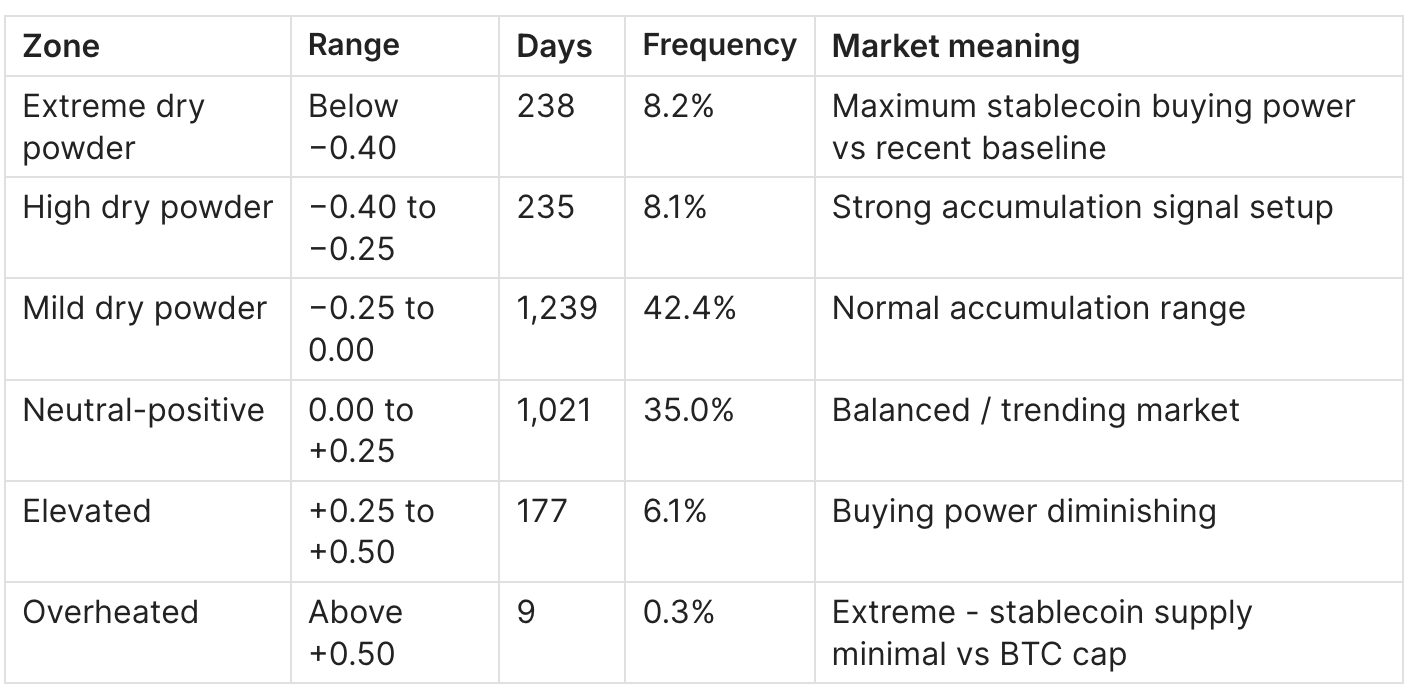Select the Extreme dry powder zone cell
Viewport: 1422px width, 698px height.
pos(113,126)
